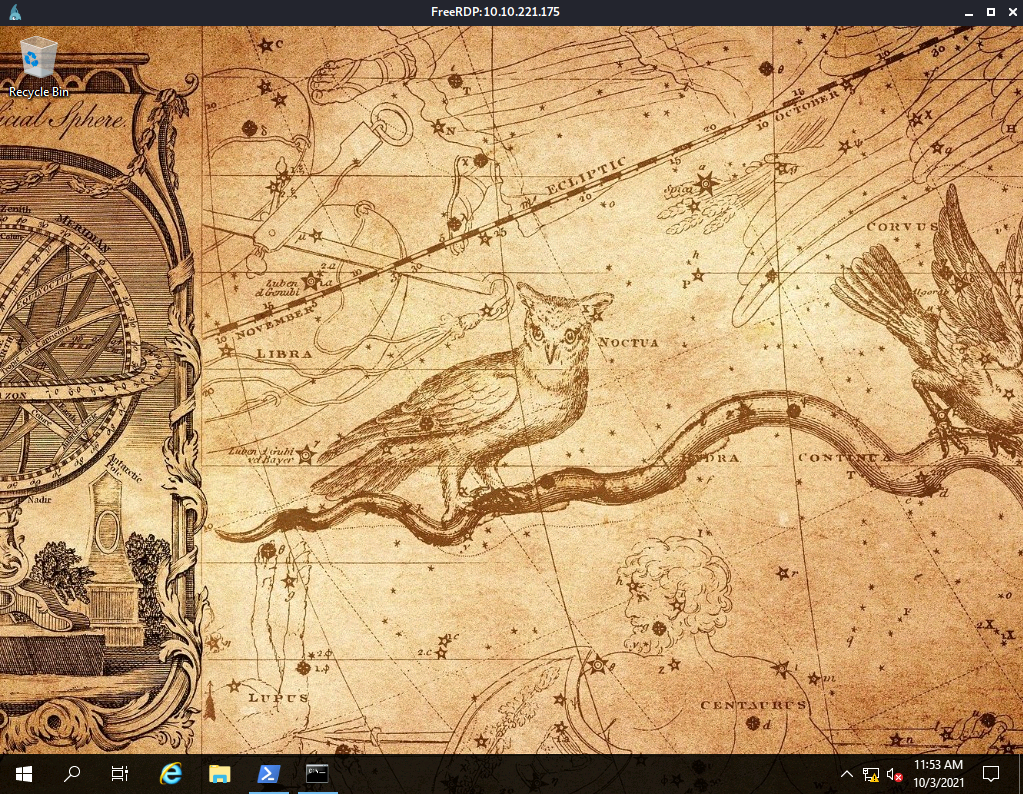This screenshot has width=1023, height=794.
Task: Open the Windows Start menu
Action: click(x=23, y=774)
